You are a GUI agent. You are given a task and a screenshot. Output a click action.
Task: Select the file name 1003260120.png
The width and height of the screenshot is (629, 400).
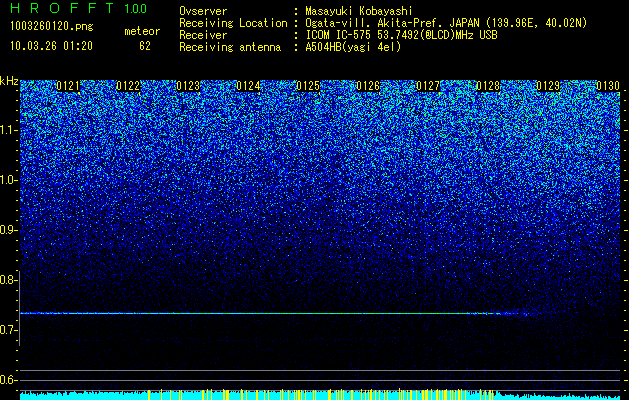[52, 26]
